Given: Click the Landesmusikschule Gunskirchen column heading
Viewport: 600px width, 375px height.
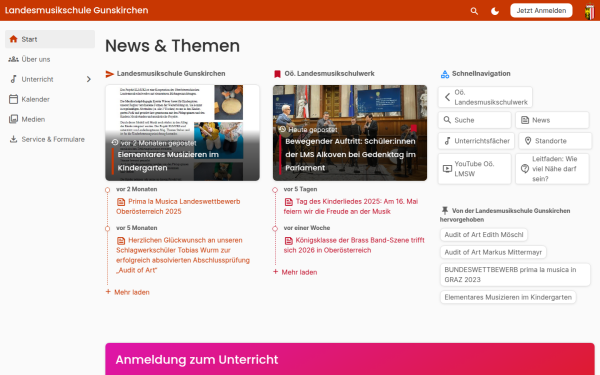Looking at the screenshot, I should (171, 73).
